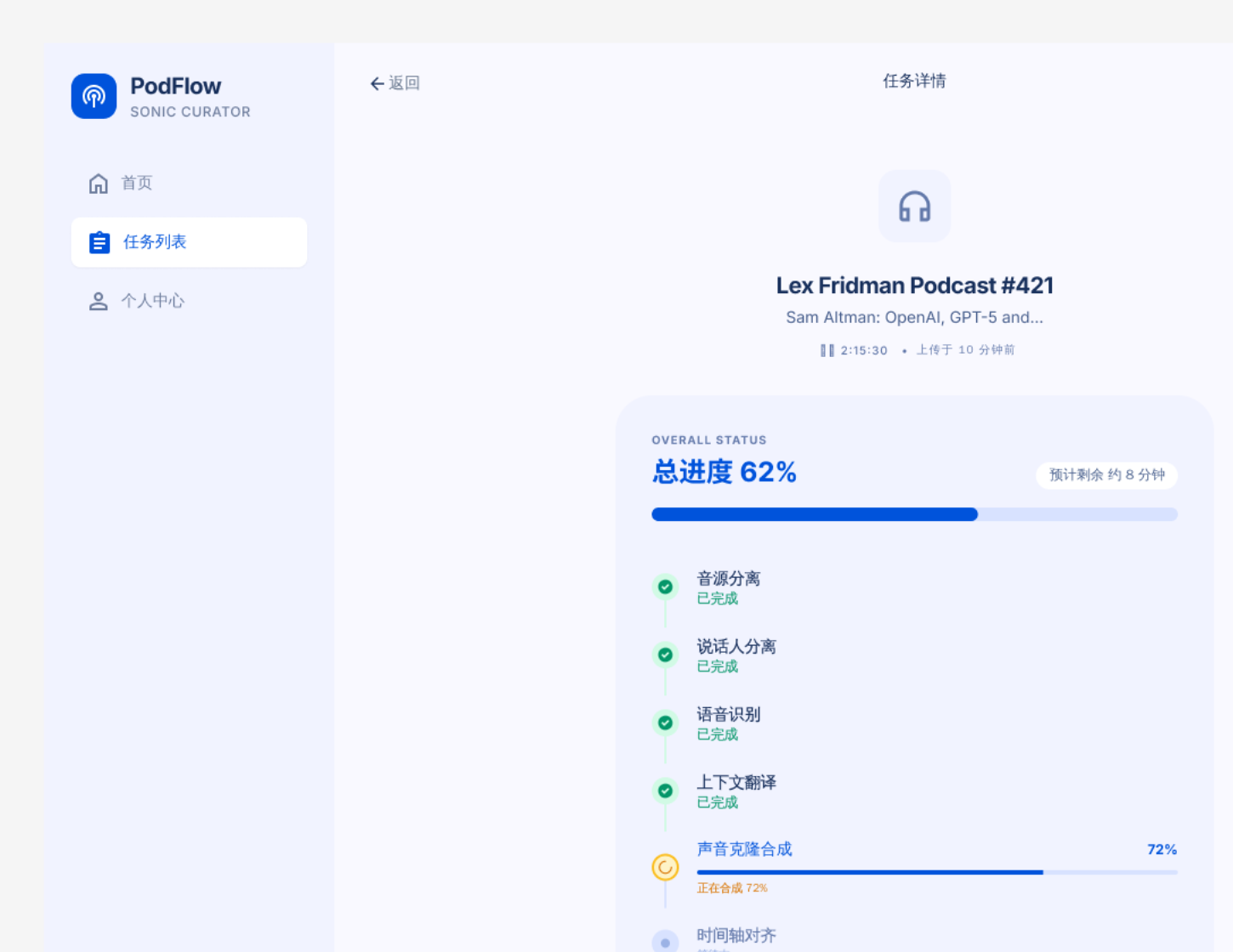This screenshot has width=1233, height=952.
Task: Click the green check icon for 音源分离
Action: [x=665, y=586]
